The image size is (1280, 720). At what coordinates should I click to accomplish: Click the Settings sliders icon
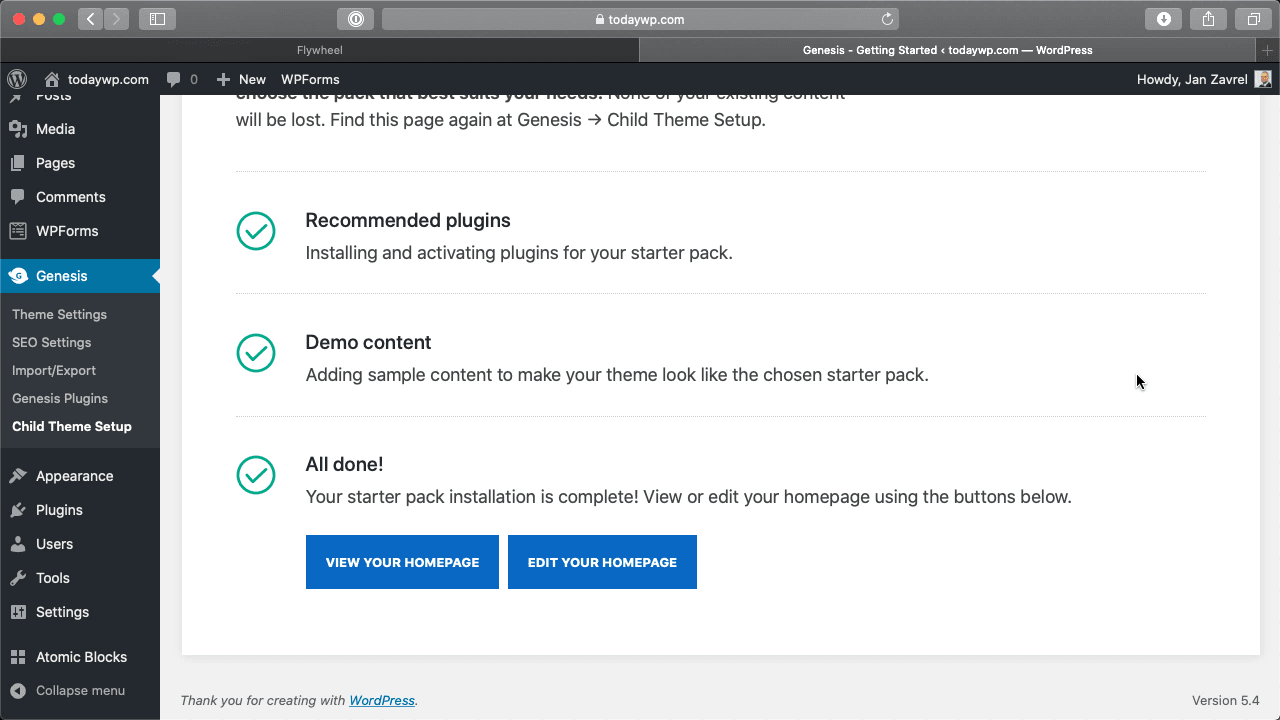click(x=18, y=612)
